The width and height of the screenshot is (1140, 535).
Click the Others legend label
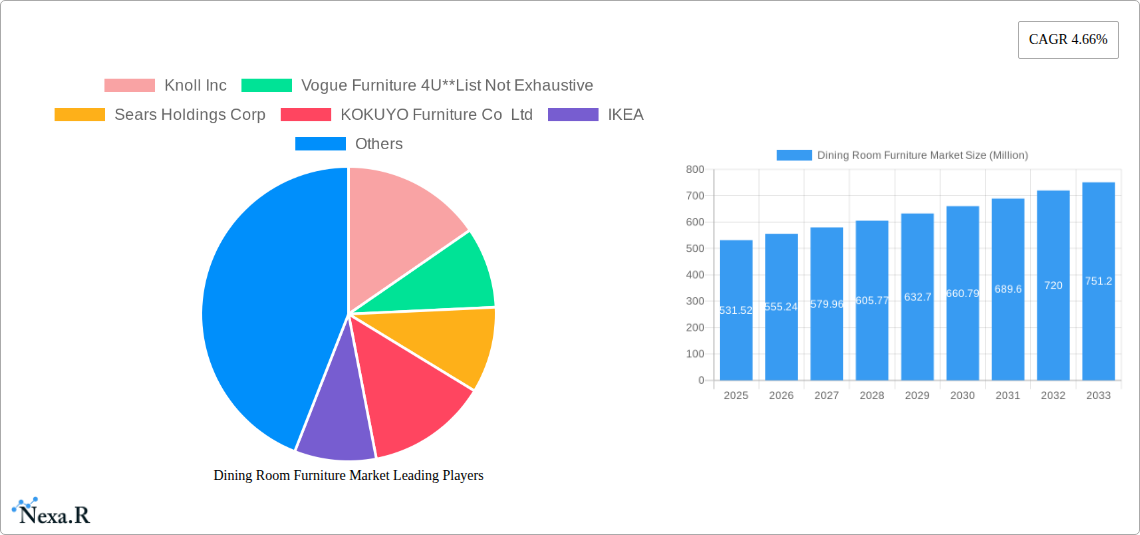point(379,144)
